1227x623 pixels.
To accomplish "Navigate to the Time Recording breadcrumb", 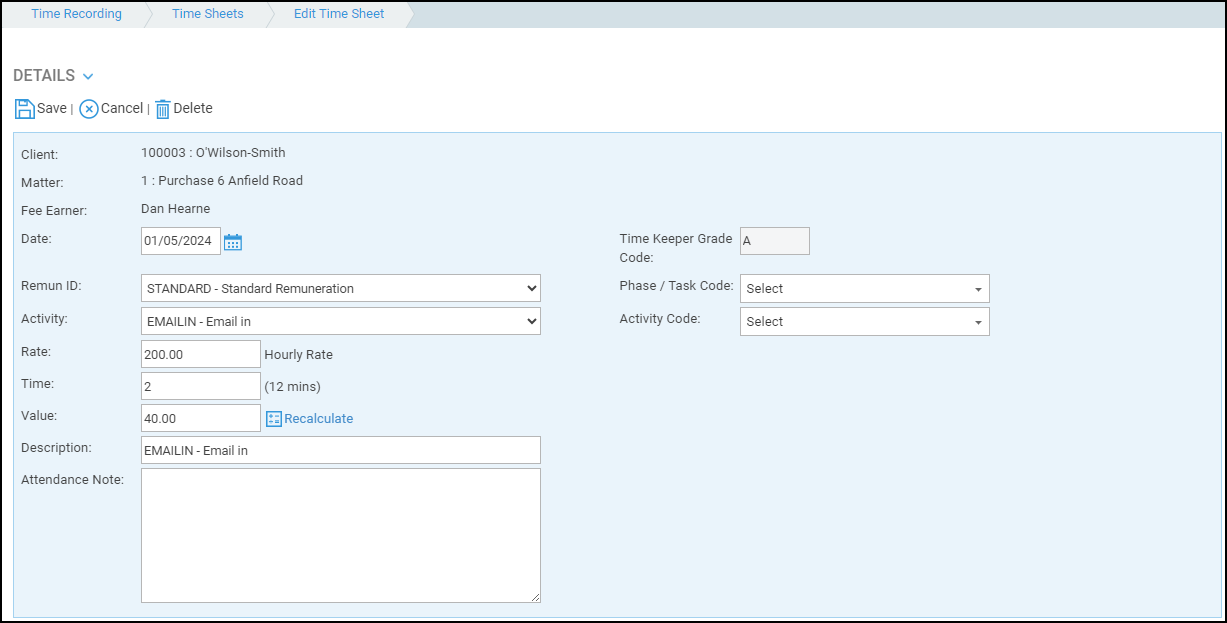I will click(x=76, y=13).
